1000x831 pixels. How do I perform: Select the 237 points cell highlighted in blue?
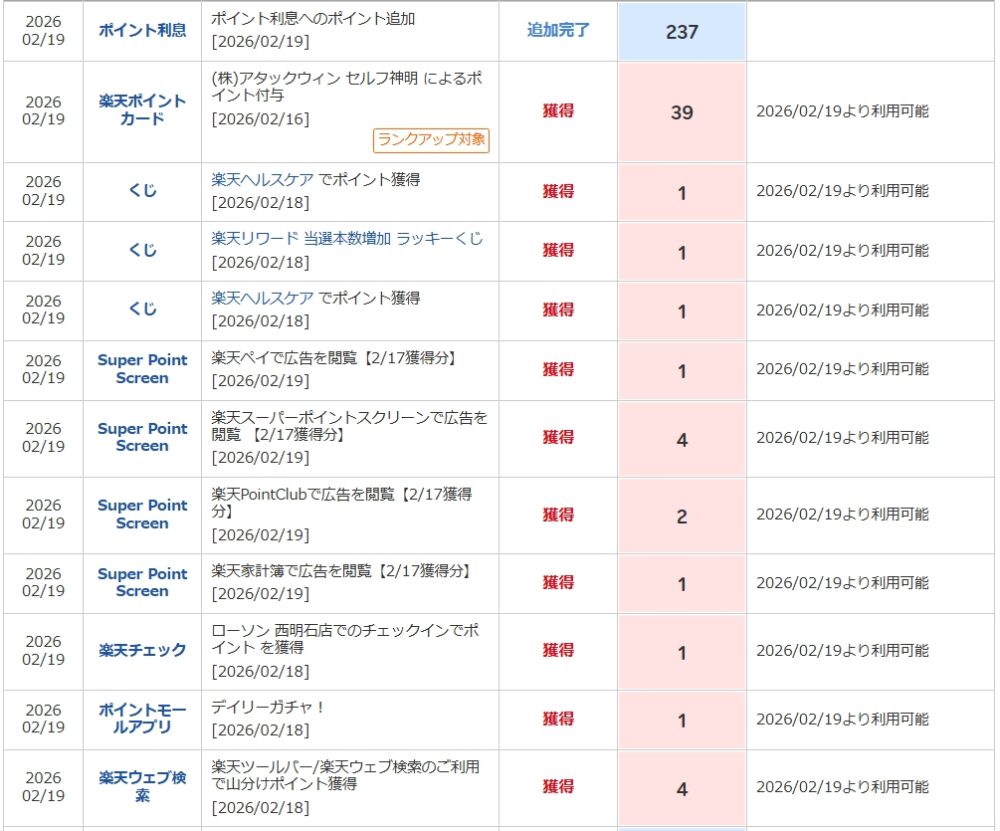[682, 31]
